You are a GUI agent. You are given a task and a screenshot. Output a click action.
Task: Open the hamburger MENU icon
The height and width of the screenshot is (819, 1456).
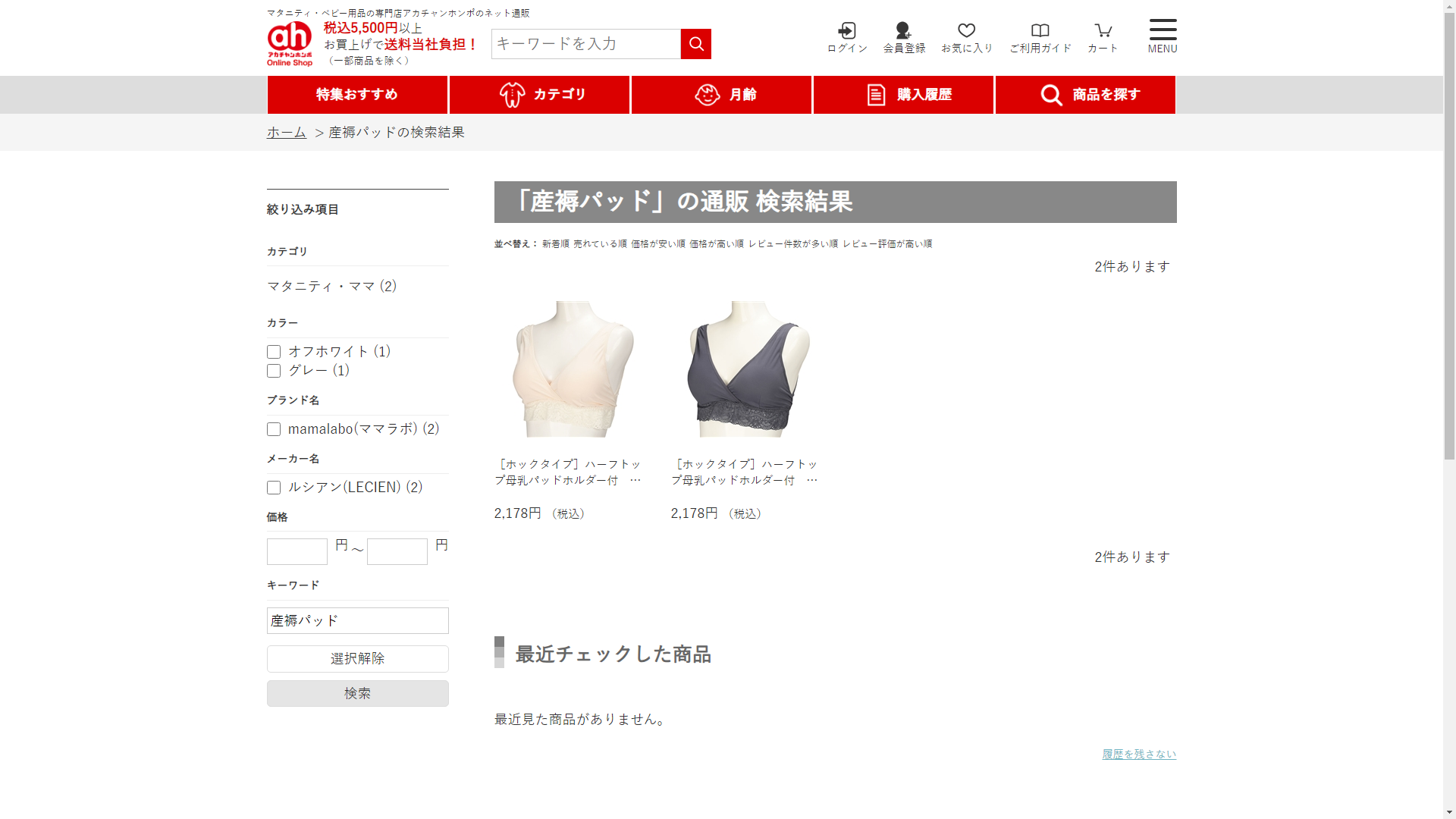click(1162, 35)
